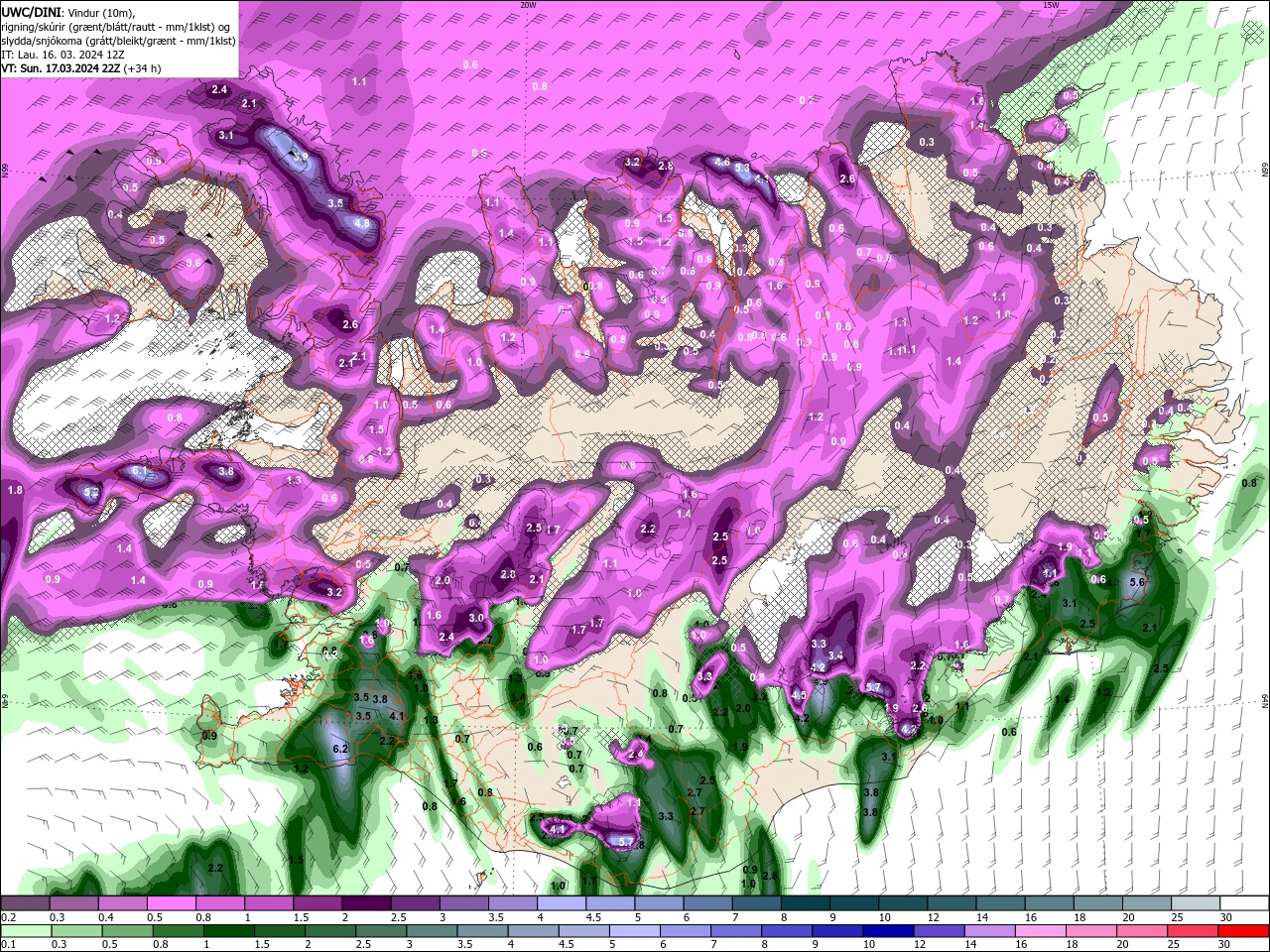The height and width of the screenshot is (952, 1270).
Task: Pick the crimson 25 swatch, bottom scale
Action: point(1194,931)
